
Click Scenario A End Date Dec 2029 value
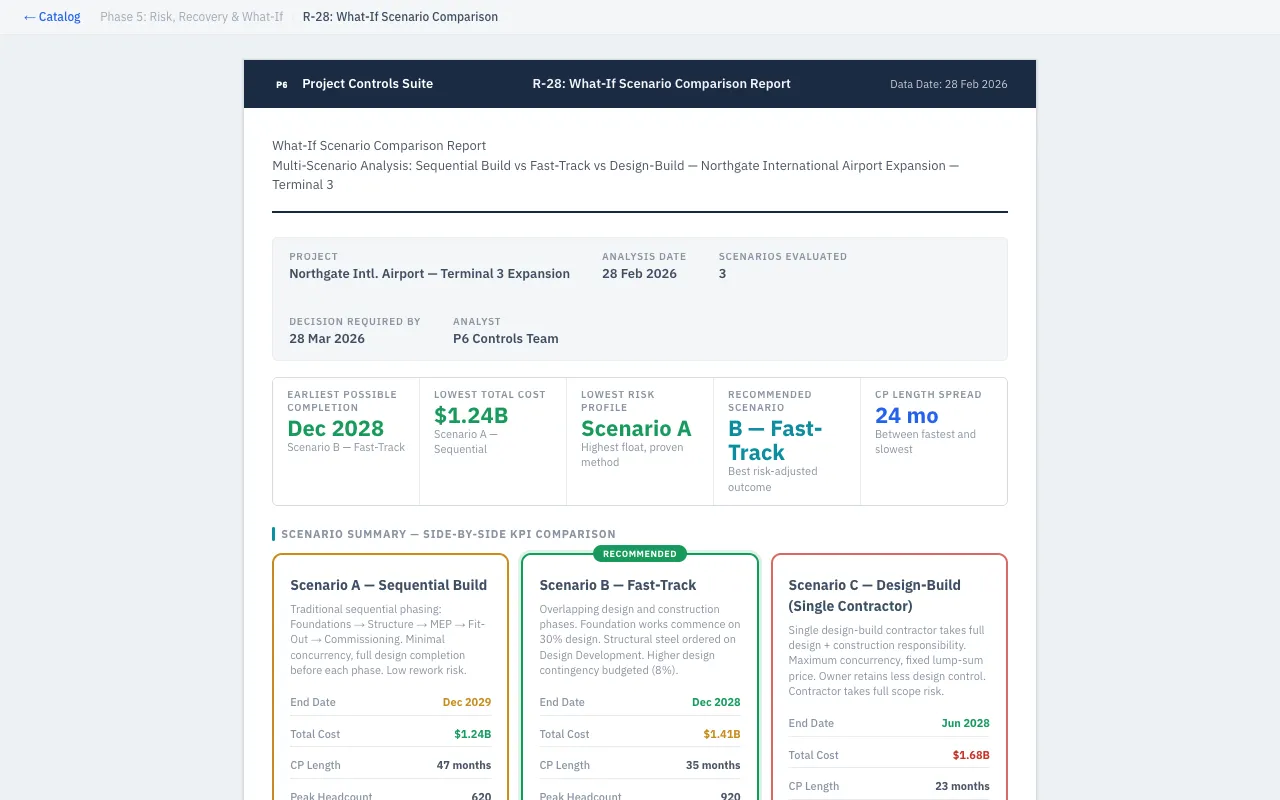467,703
